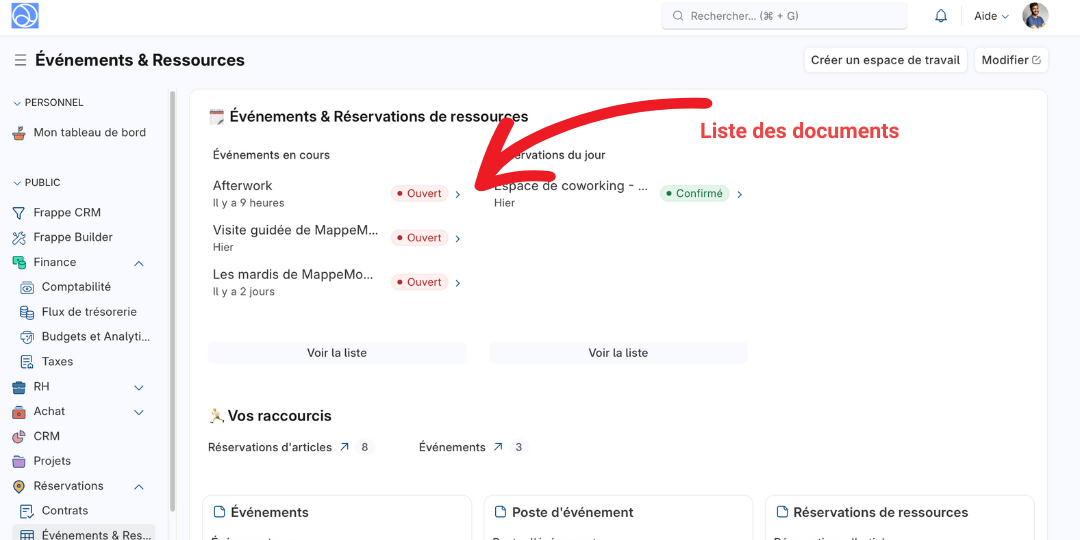The image size is (1080, 540).
Task: Click the Poste d'événement card icon
Action: click(x=501, y=512)
